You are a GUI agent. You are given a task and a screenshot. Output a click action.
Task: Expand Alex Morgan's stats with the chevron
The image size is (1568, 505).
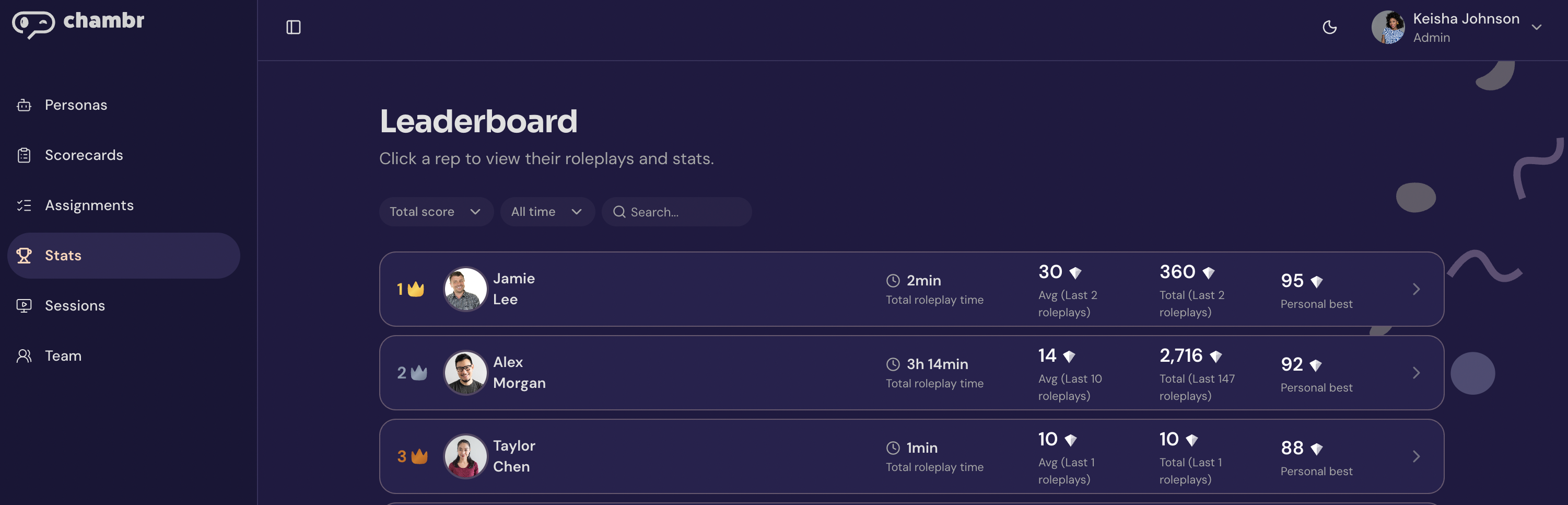(1417, 372)
